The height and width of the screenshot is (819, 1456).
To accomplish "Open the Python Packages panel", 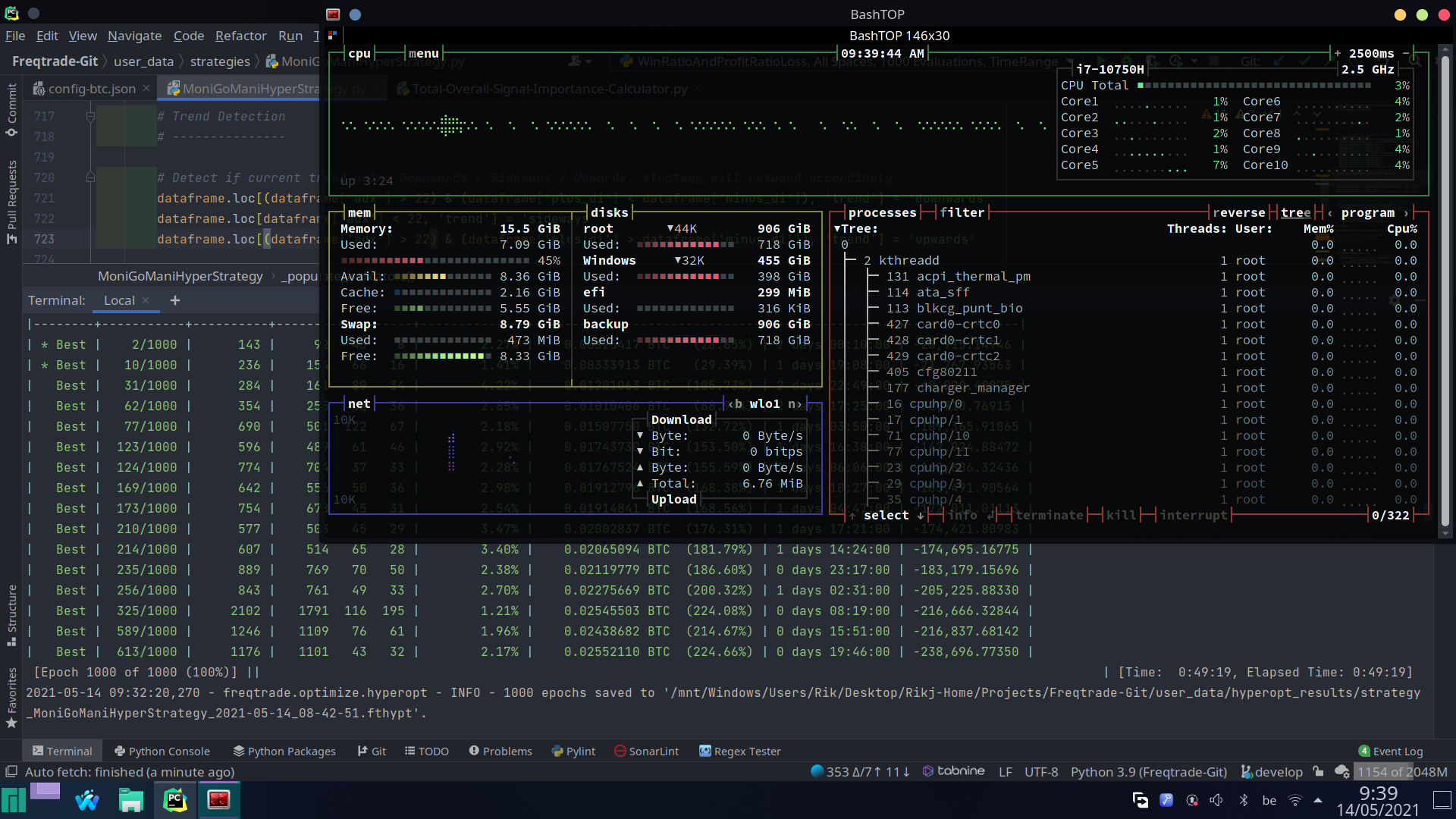I will [x=284, y=751].
